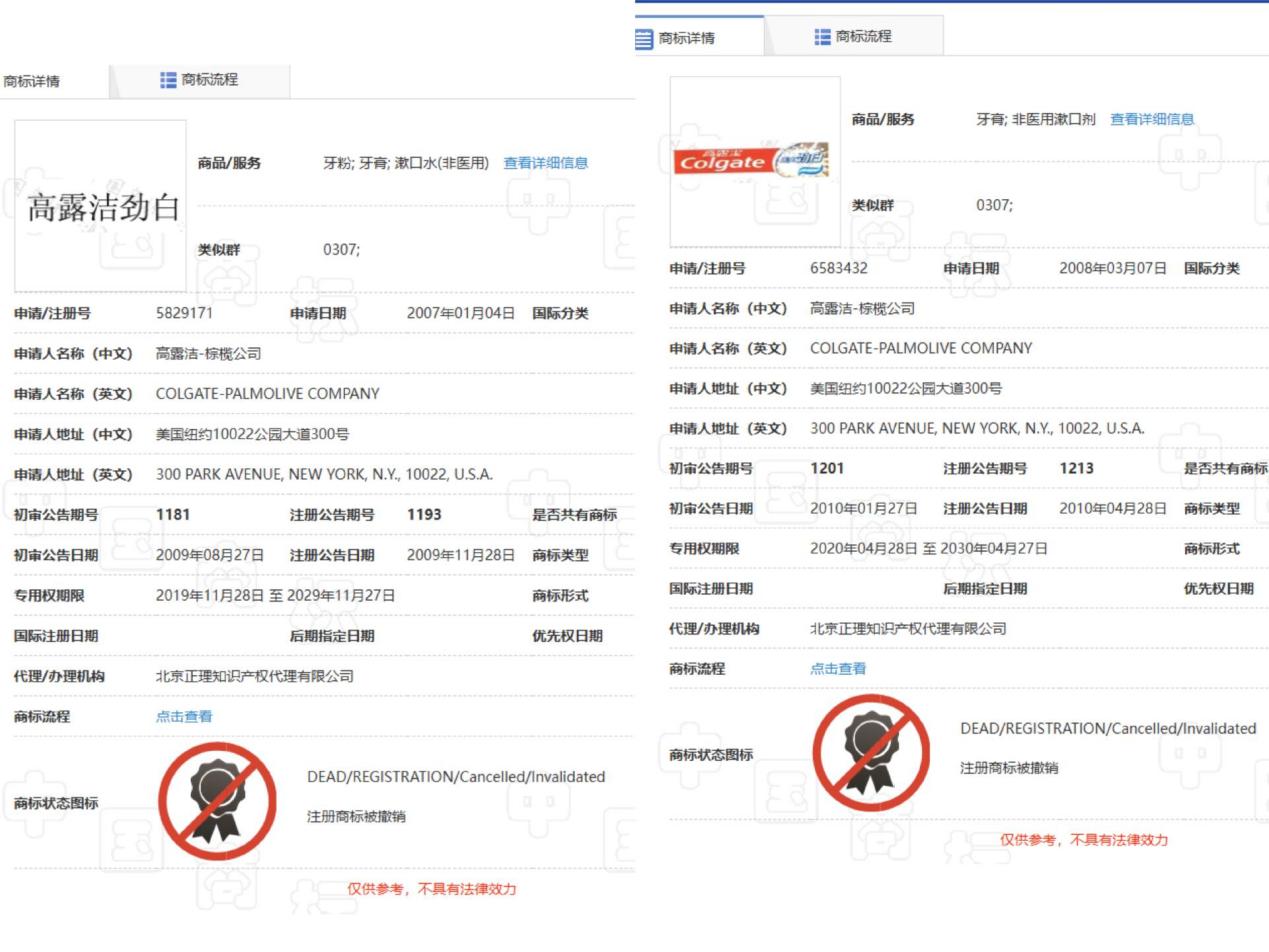The width and height of the screenshot is (1269, 952).
Task: Select right panel disclaimer 仅供参考，不具有法律效力
Action: pyautogui.click(x=1084, y=840)
